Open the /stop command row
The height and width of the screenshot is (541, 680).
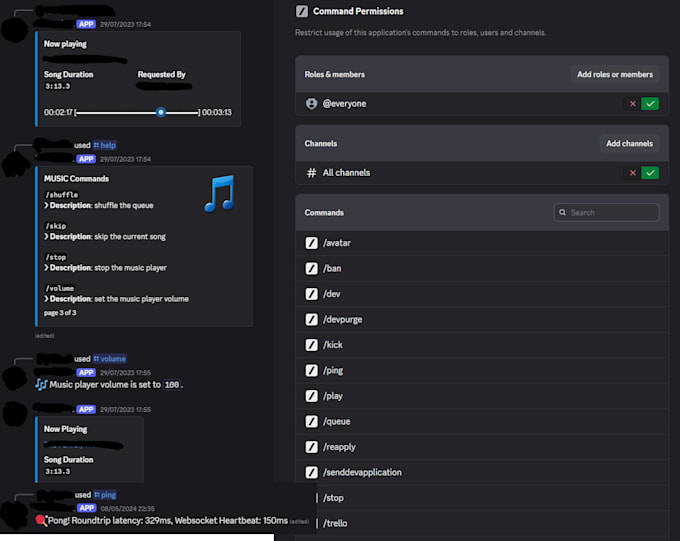[x=492, y=498]
